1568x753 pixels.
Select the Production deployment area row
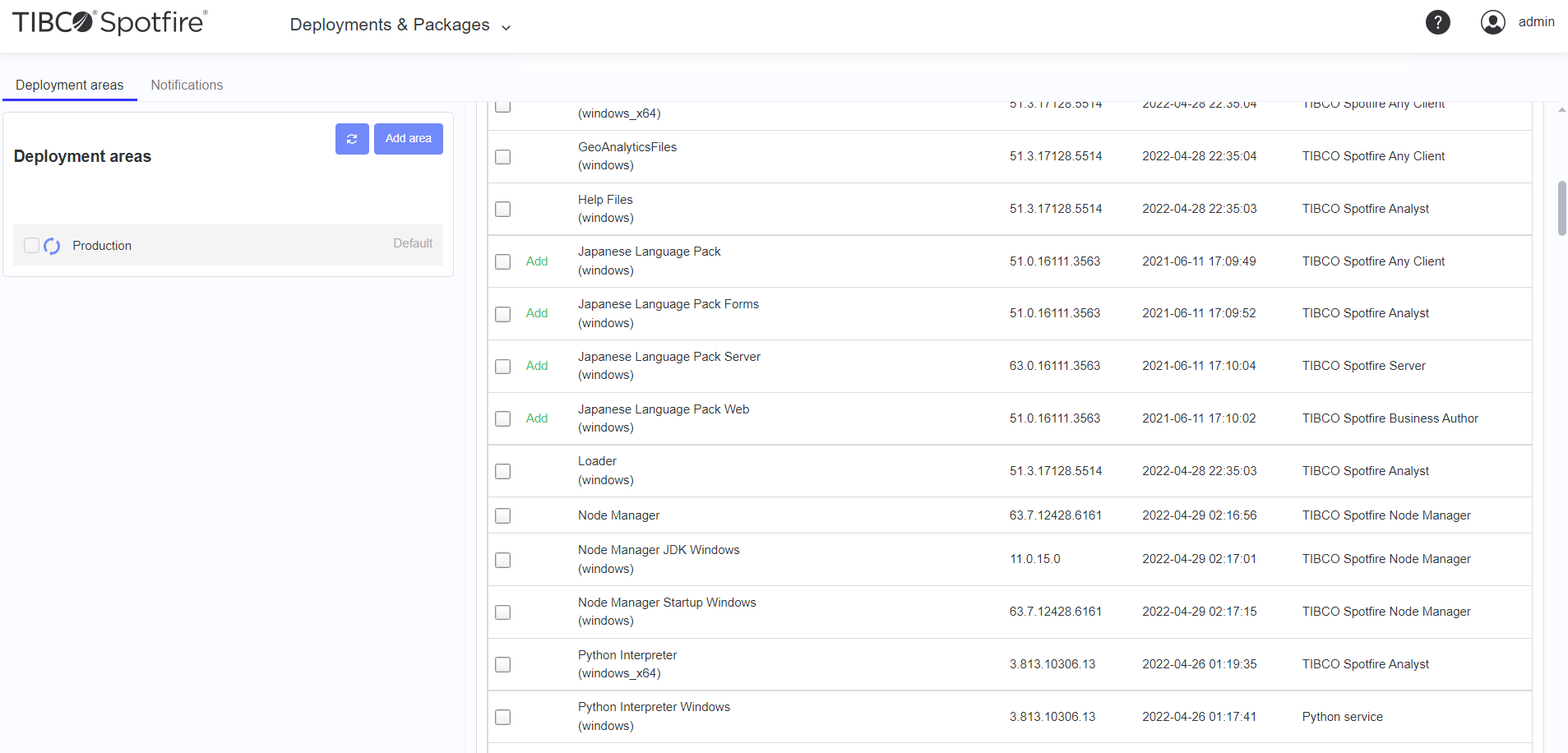coord(228,245)
